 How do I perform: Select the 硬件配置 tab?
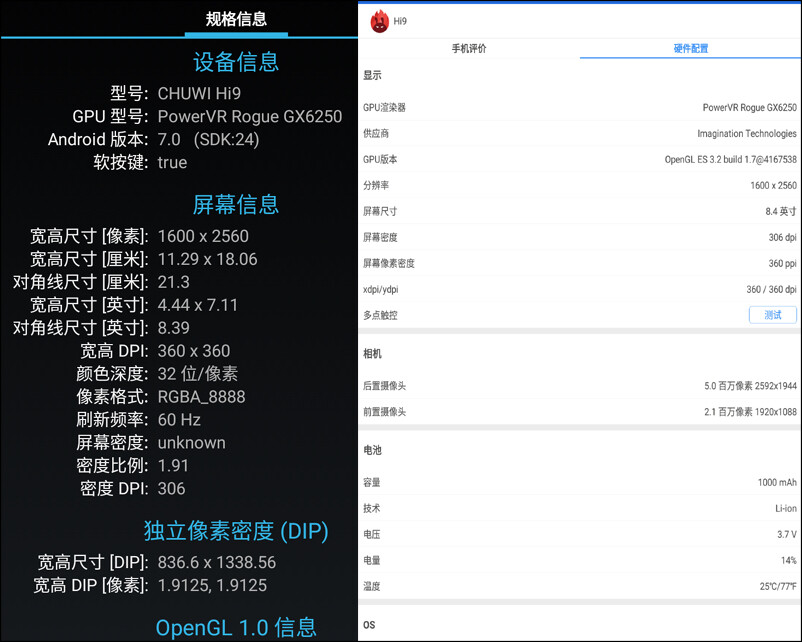tap(690, 49)
